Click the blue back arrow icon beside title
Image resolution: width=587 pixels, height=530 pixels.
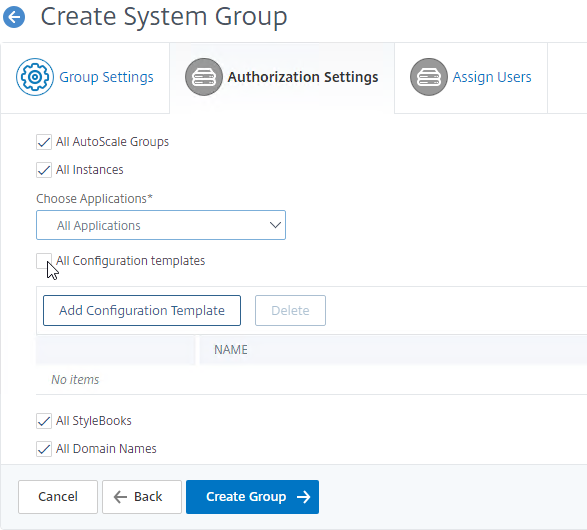pyautogui.click(x=14, y=17)
